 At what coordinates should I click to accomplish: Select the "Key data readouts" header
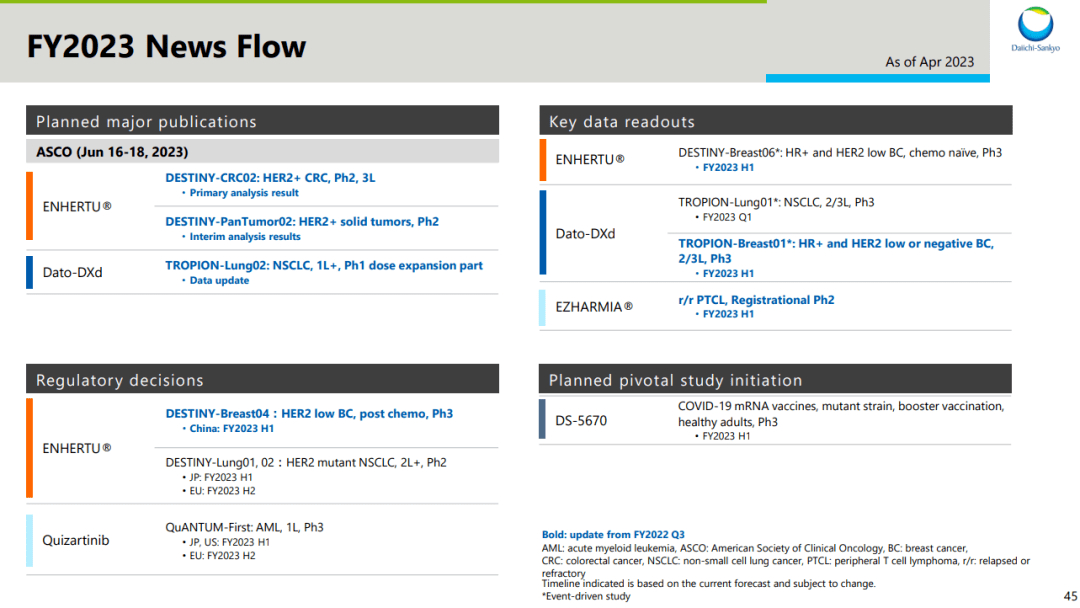click(x=621, y=122)
